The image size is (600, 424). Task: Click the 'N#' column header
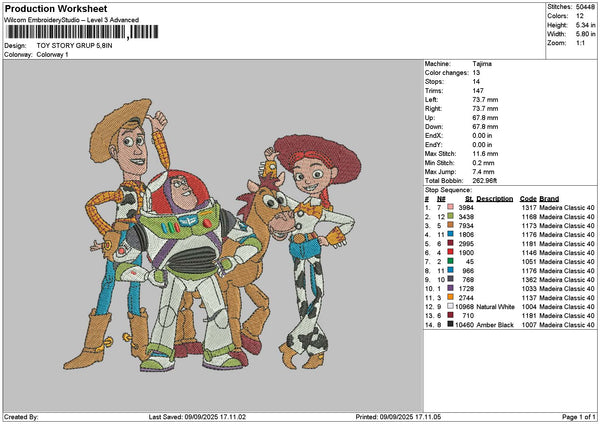tap(441, 199)
